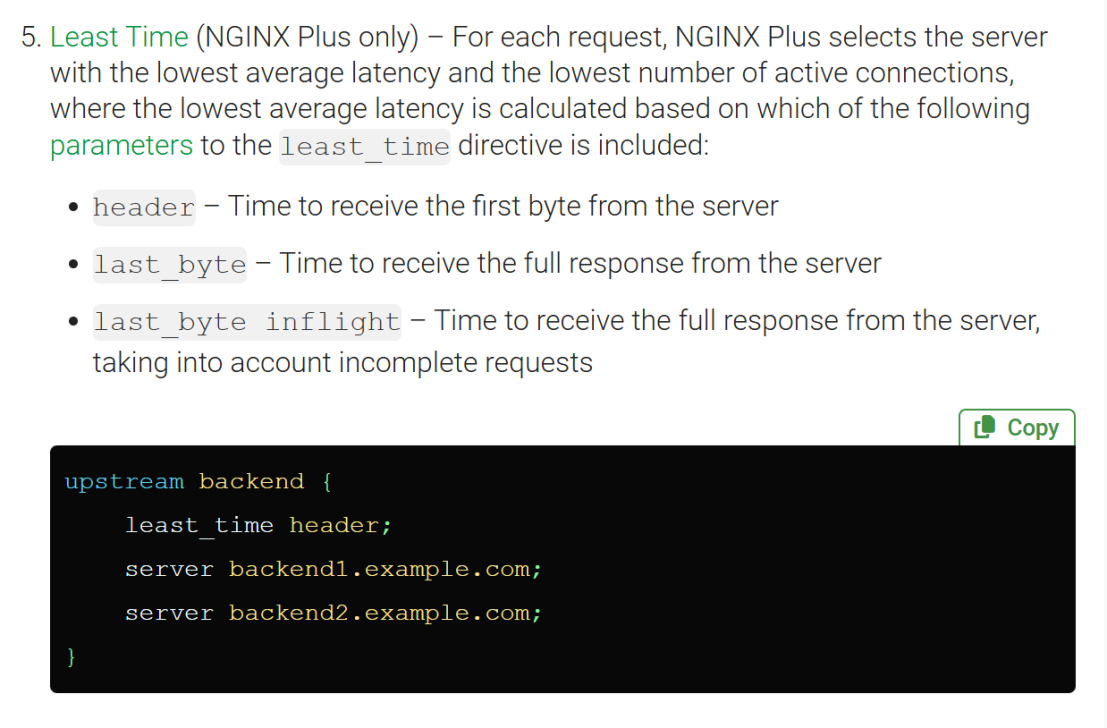Click the closing brace in code block
The width and height of the screenshot is (1107, 728).
tap(71, 657)
